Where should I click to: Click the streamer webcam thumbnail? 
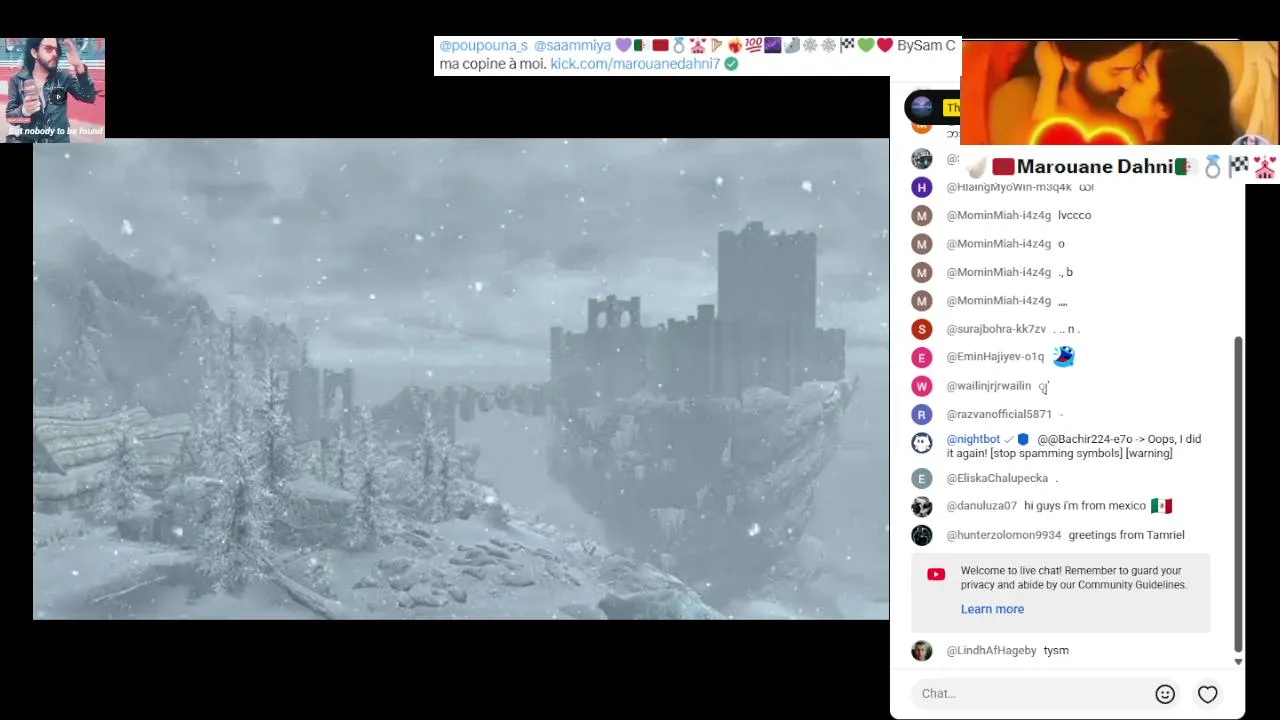(52, 90)
